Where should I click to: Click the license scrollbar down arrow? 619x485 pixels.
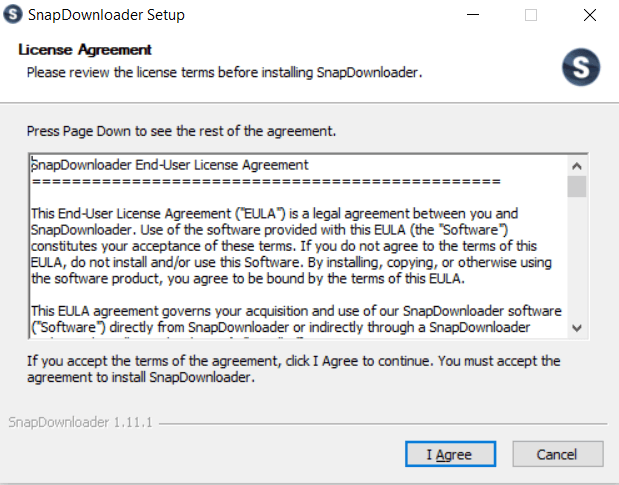577,327
